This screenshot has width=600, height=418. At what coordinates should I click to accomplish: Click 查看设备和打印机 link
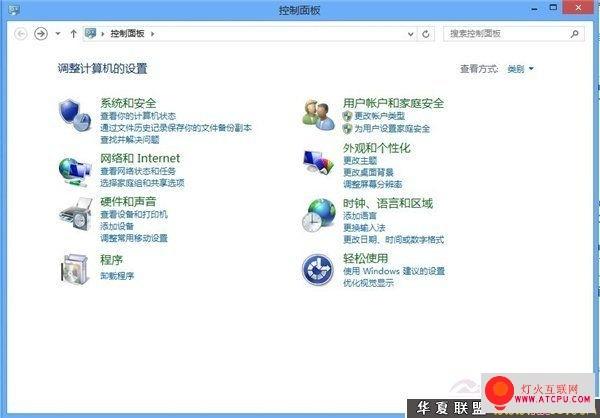click(134, 214)
